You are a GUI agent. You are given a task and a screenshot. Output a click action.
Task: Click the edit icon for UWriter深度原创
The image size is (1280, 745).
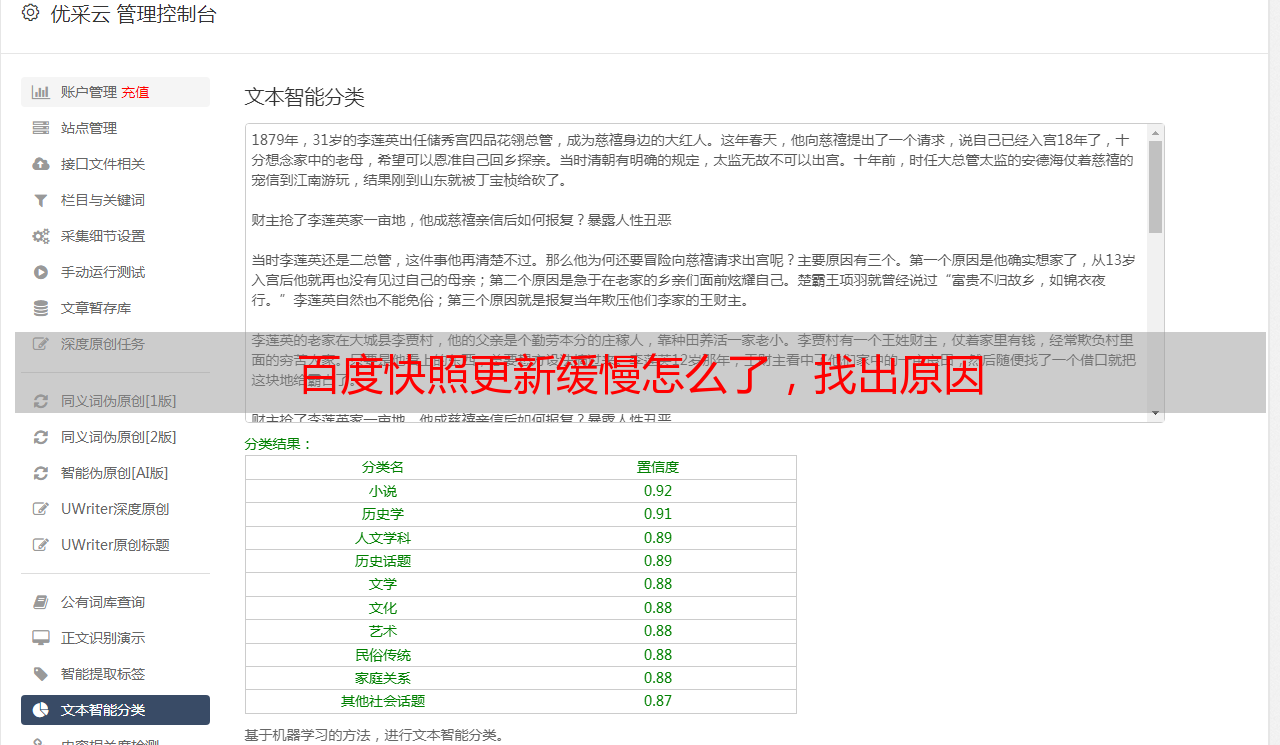[x=41, y=509]
